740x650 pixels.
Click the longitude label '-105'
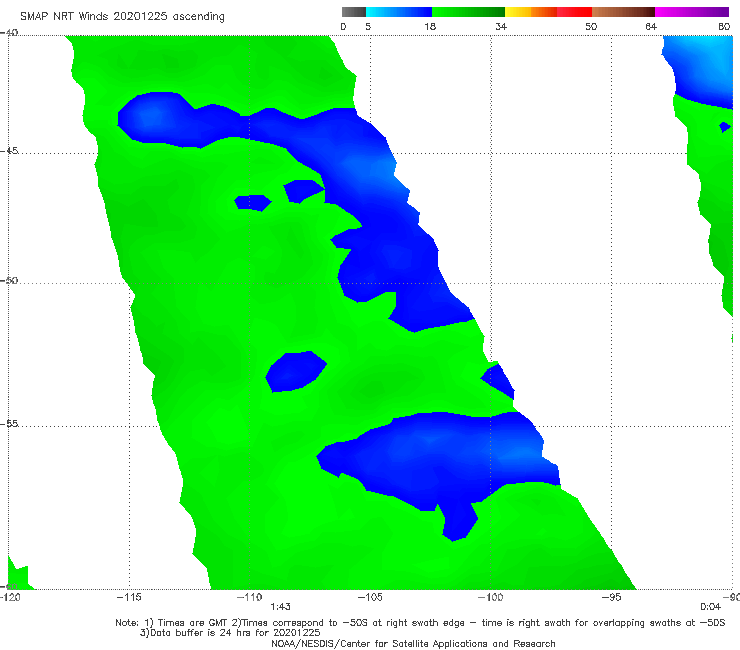[370, 597]
